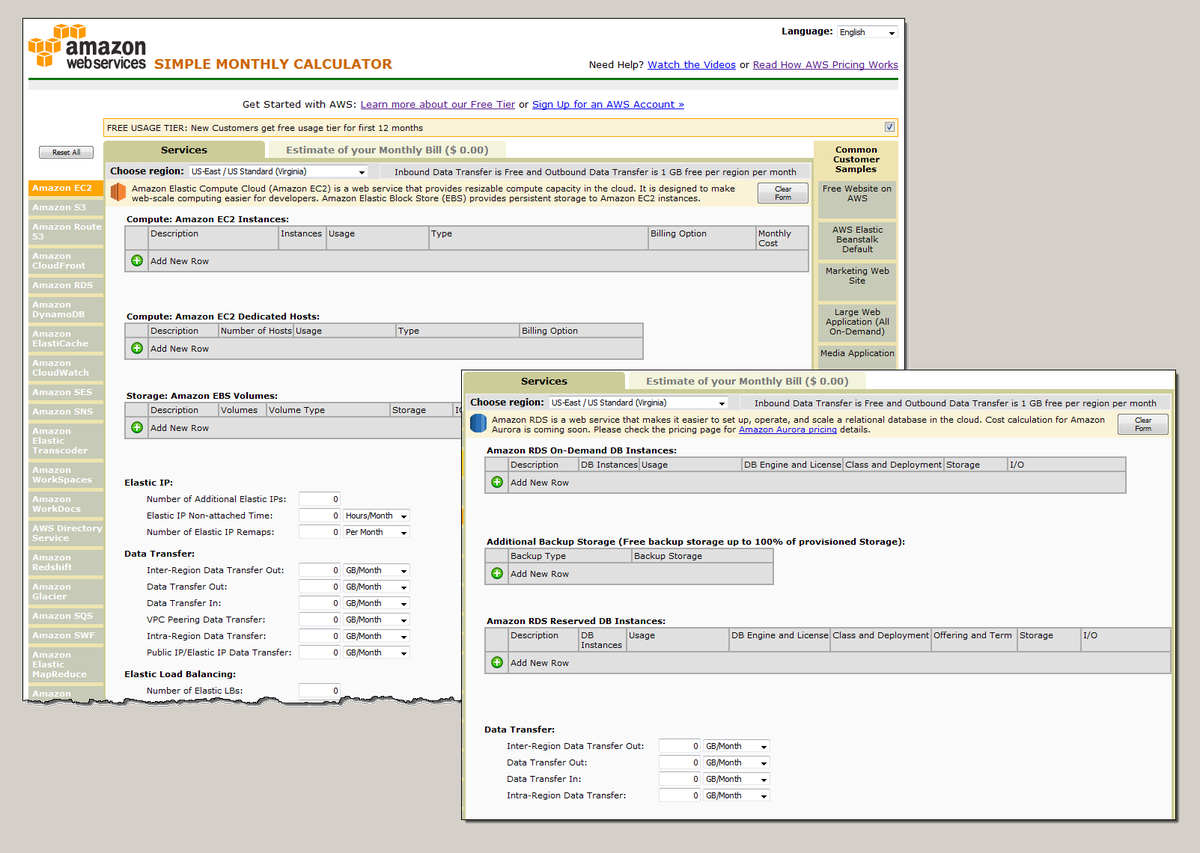This screenshot has height=853, width=1200.
Task: Open Public IP/Elastic IP Data Transfer unit dropdown
Action: click(x=376, y=653)
